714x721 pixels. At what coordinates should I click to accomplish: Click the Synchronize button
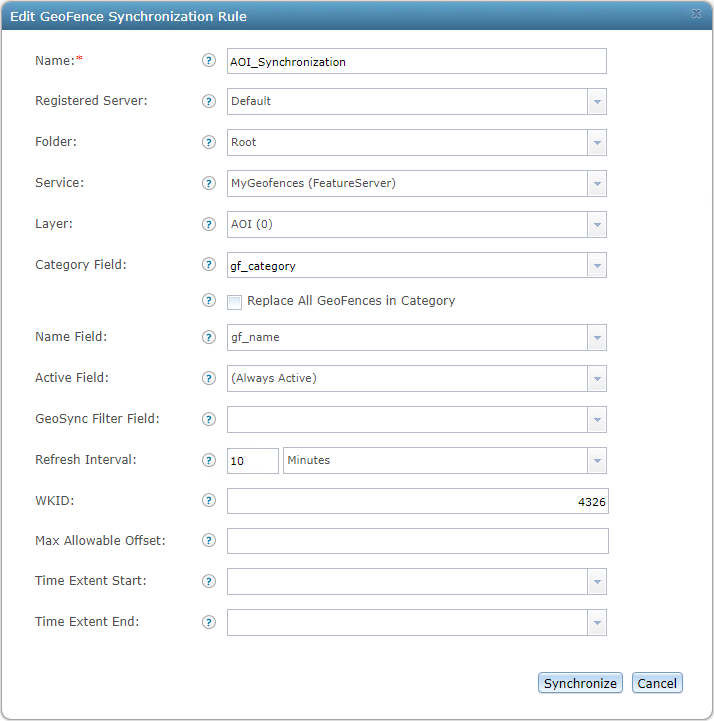580,683
